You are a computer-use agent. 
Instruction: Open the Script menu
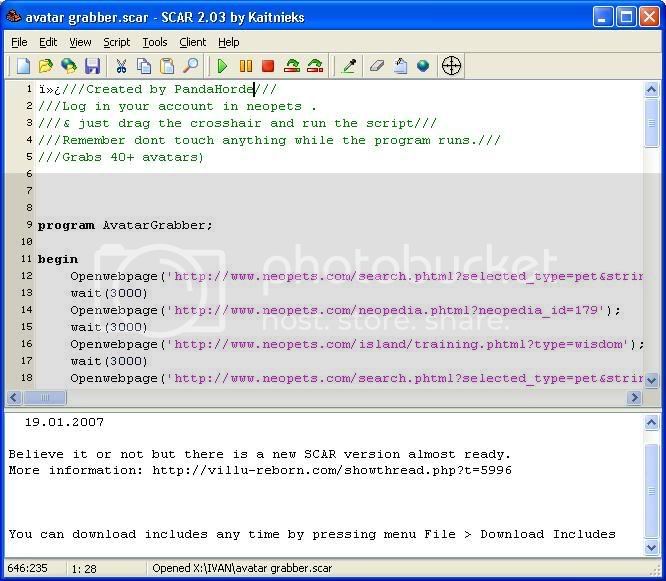[x=116, y=42]
